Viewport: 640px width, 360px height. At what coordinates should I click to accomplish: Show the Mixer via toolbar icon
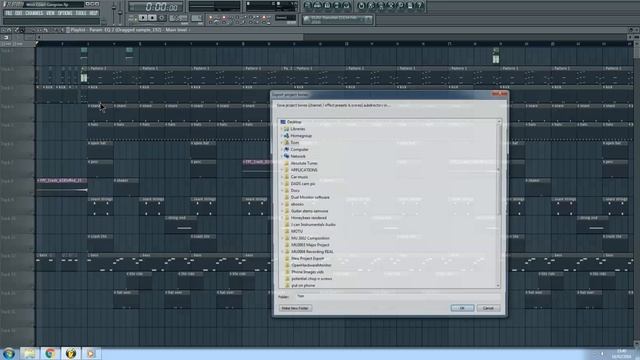click(347, 6)
